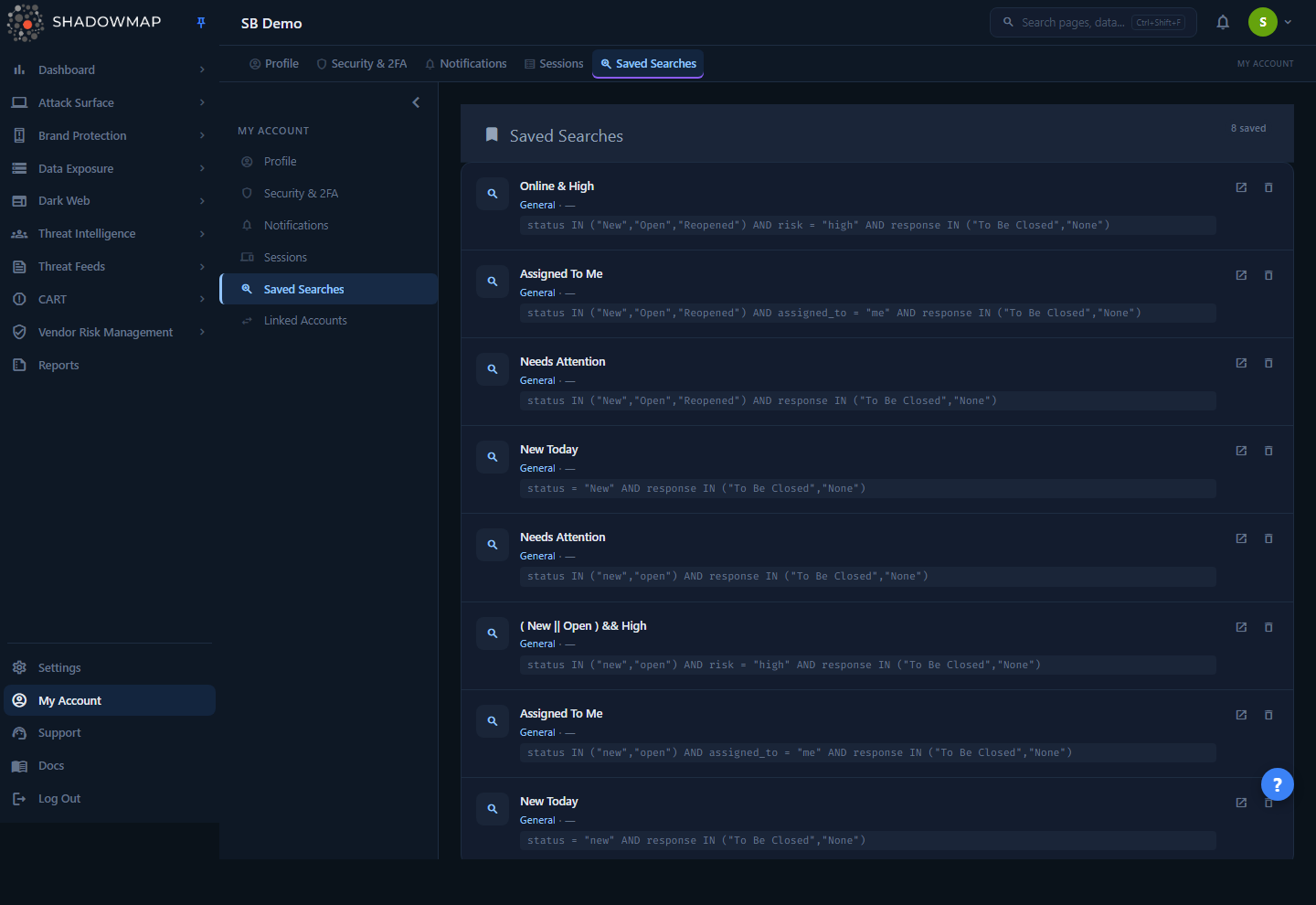Switch to the Notifications tab
This screenshot has height=905, width=1316.
(466, 64)
